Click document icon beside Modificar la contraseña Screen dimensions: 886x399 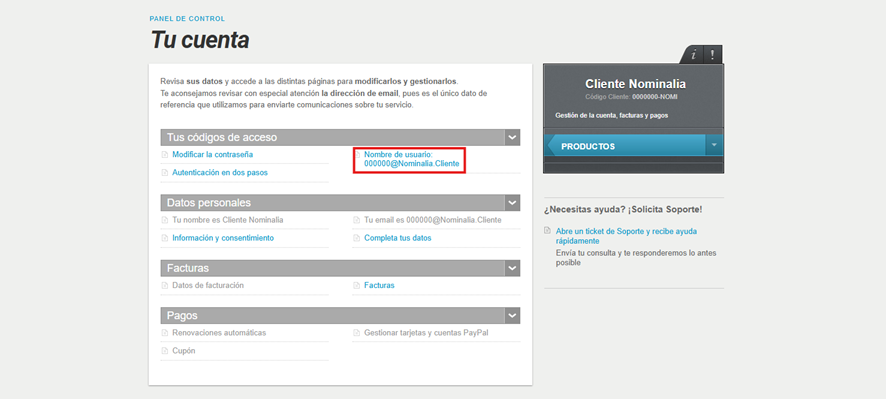[x=164, y=154]
